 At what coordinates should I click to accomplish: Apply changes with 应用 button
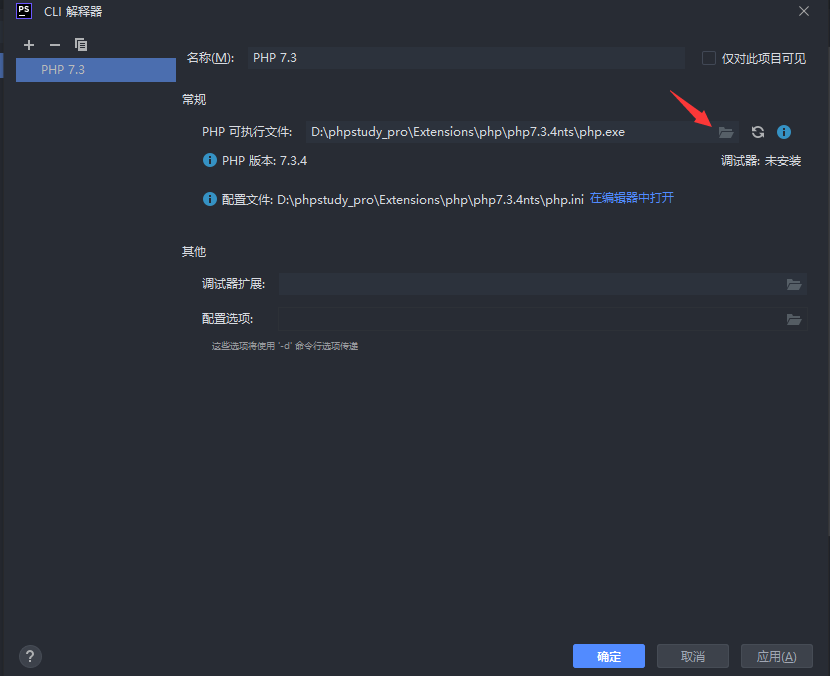[x=776, y=655]
